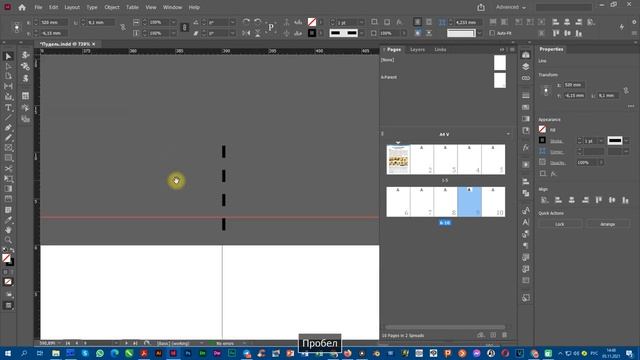Expand Pages panel flyout menu
The width and height of the screenshot is (640, 360).
(x=512, y=49)
